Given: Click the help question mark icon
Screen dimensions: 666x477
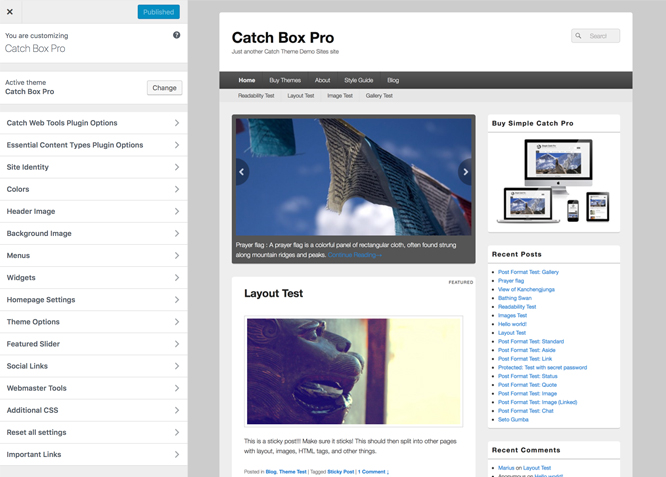Looking at the screenshot, I should point(177,35).
